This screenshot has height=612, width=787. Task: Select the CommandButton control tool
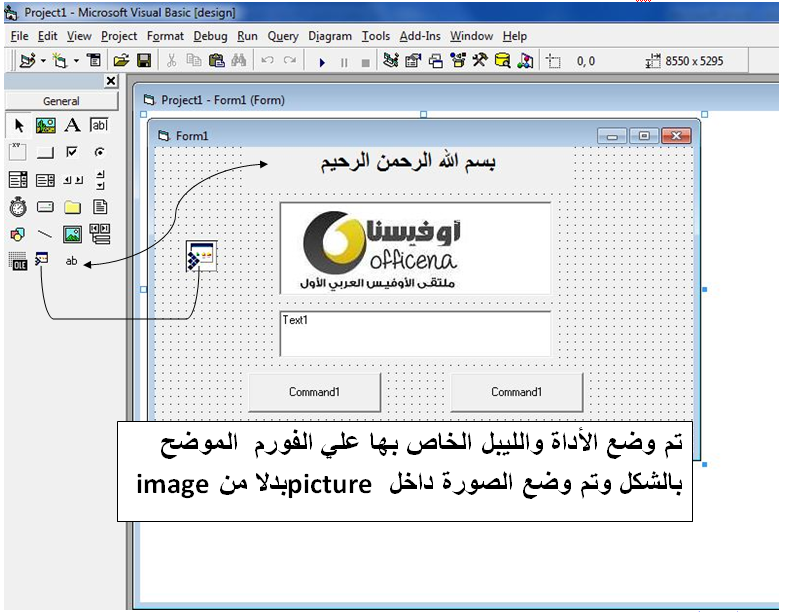pyautogui.click(x=46, y=152)
